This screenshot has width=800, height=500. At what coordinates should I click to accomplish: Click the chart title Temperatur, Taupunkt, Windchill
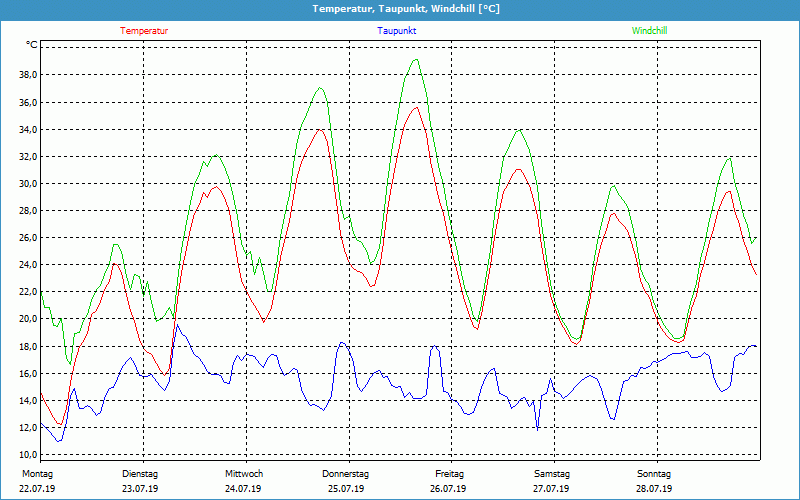[406, 9]
